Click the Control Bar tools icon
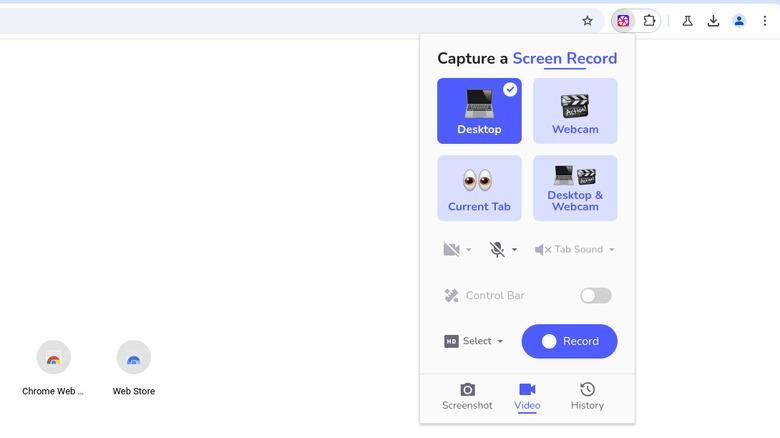Viewport: 780px width, 438px height. tap(451, 296)
